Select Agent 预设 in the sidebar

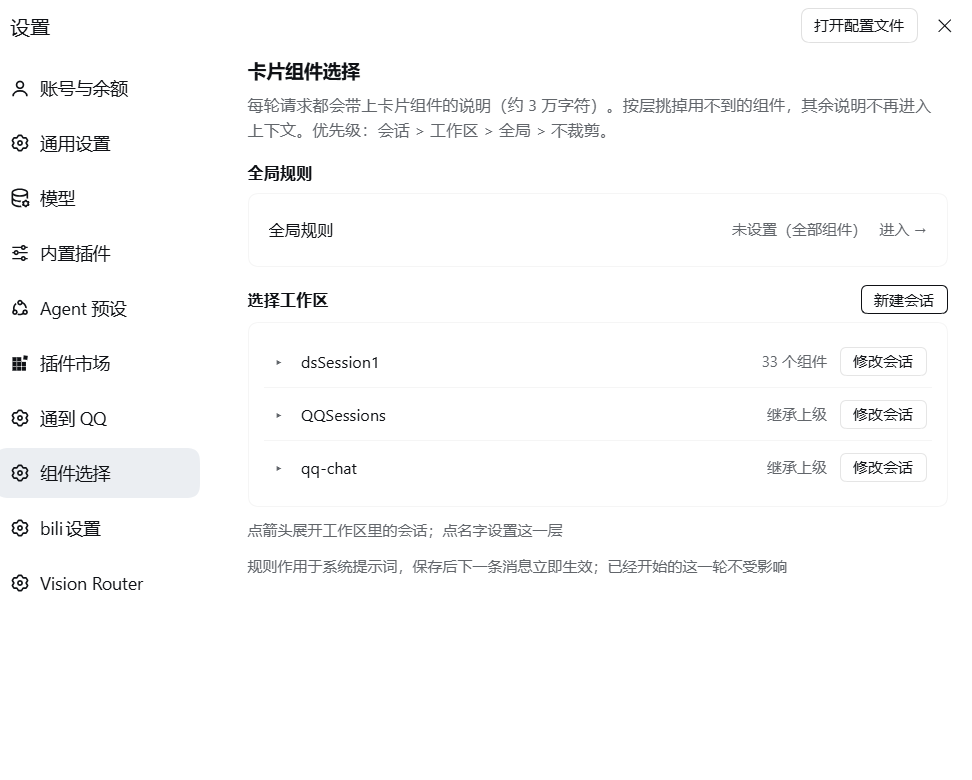(x=99, y=308)
